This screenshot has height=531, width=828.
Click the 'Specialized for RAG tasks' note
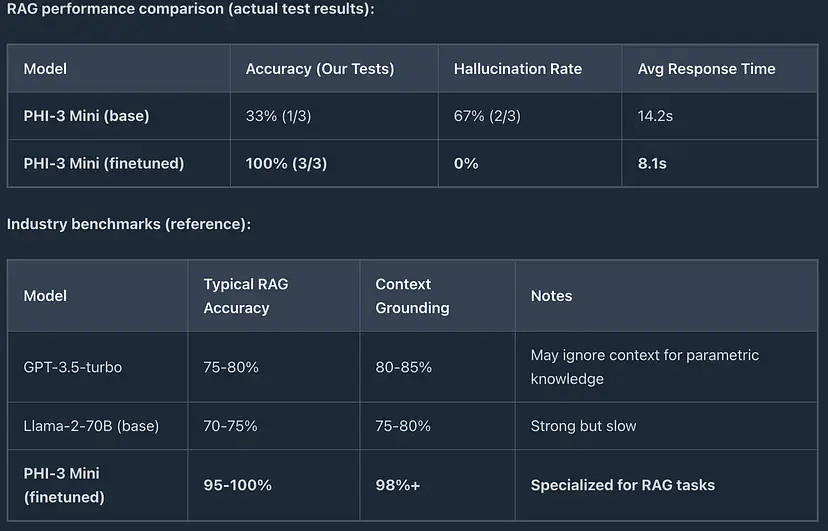[x=622, y=485]
